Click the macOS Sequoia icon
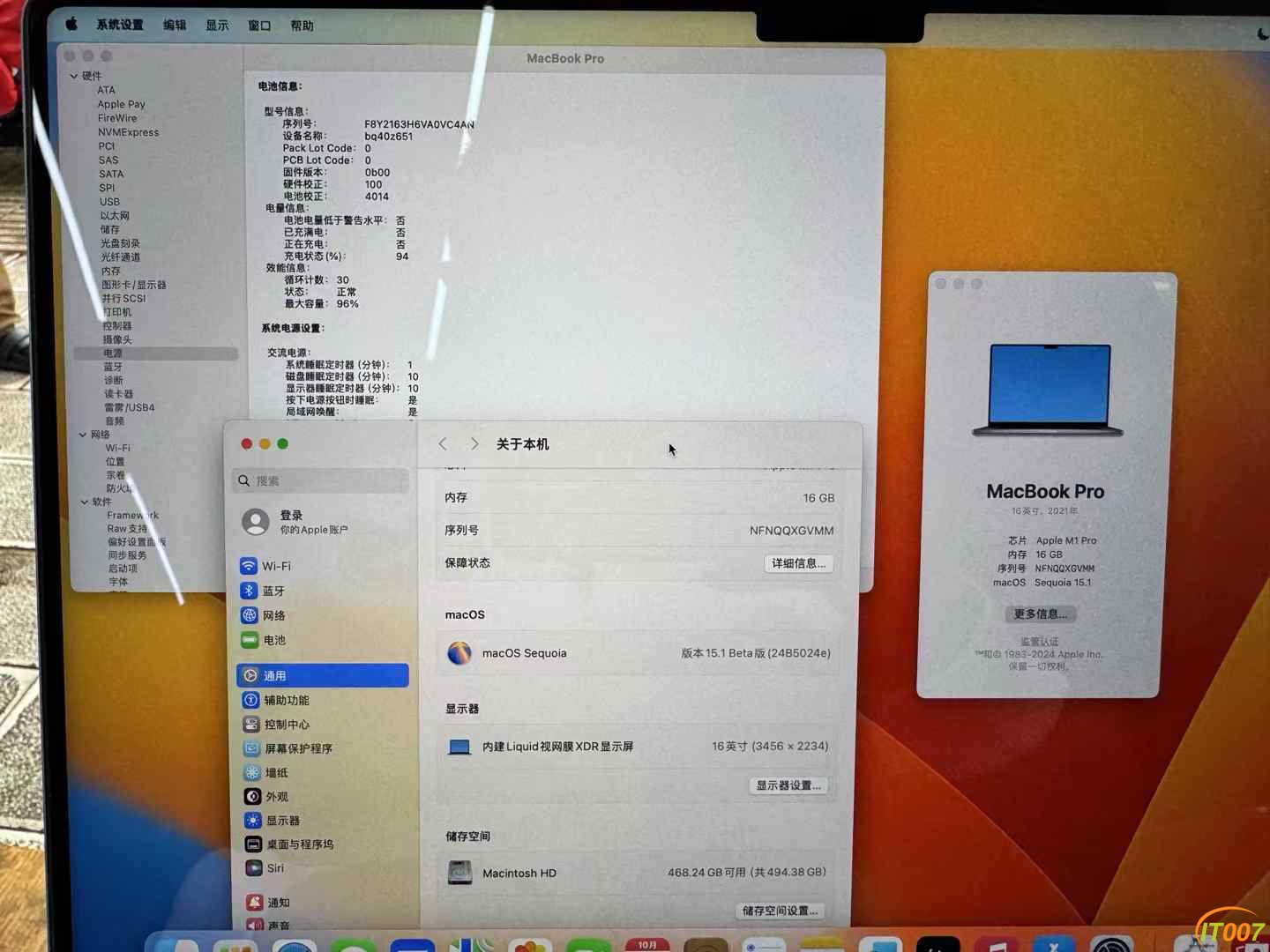 pyautogui.click(x=459, y=653)
